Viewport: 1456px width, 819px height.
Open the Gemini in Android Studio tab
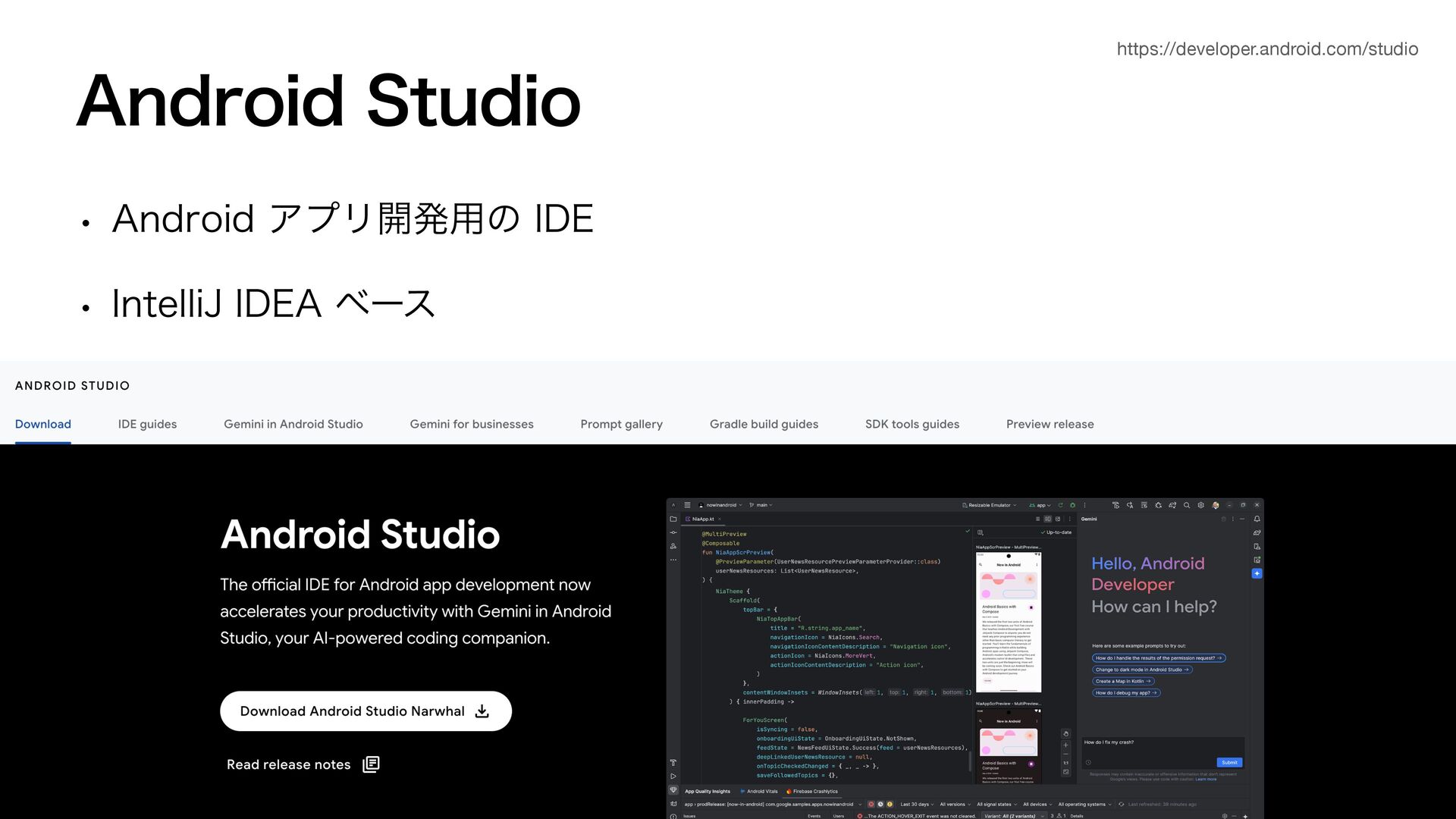[293, 424]
